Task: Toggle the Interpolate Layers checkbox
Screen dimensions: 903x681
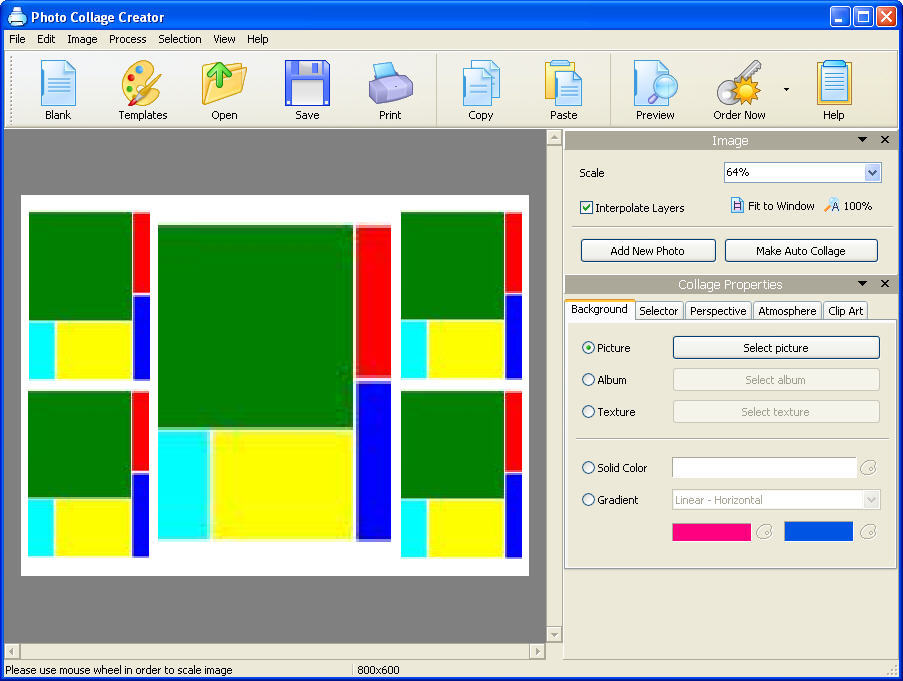Action: (x=585, y=206)
